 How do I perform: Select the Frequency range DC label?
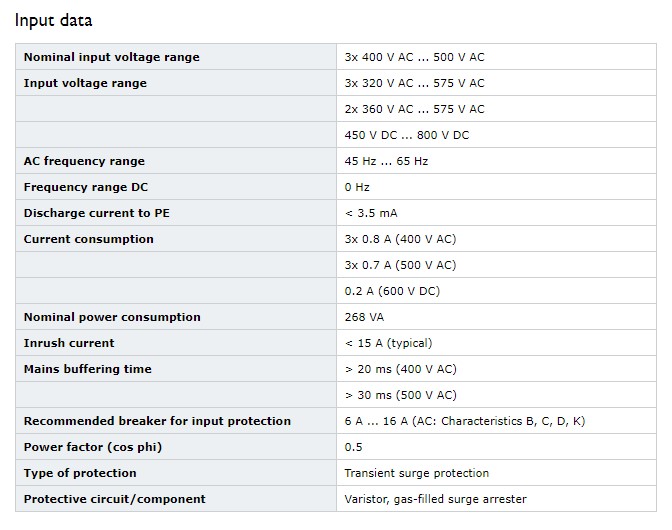86,187
